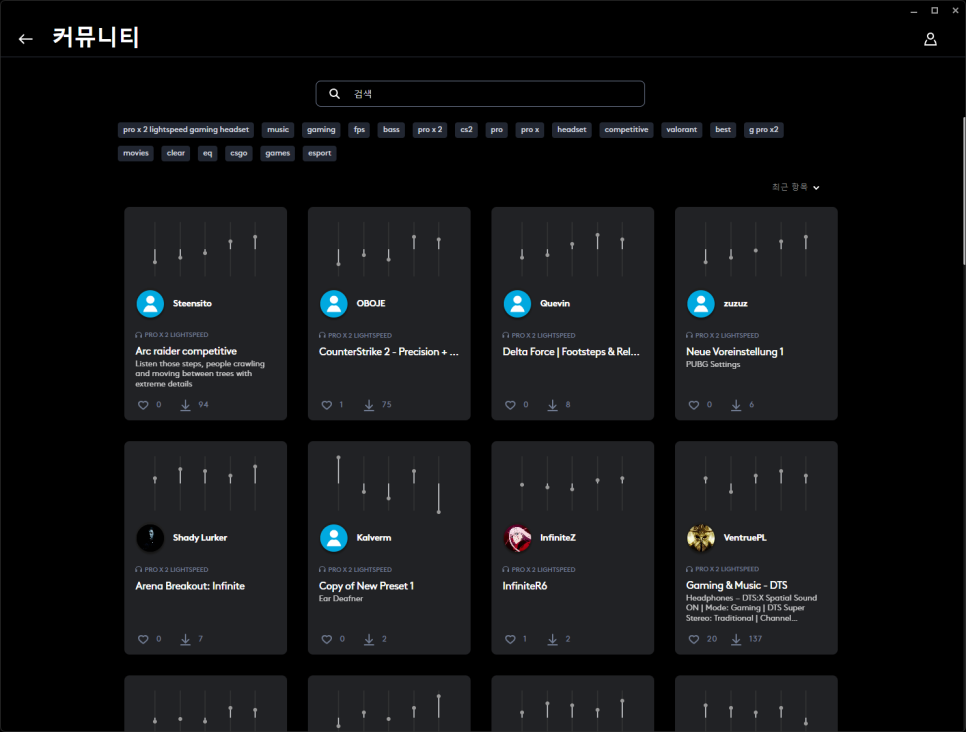Like the Delta Force Footsteps preset

pyautogui.click(x=510, y=405)
